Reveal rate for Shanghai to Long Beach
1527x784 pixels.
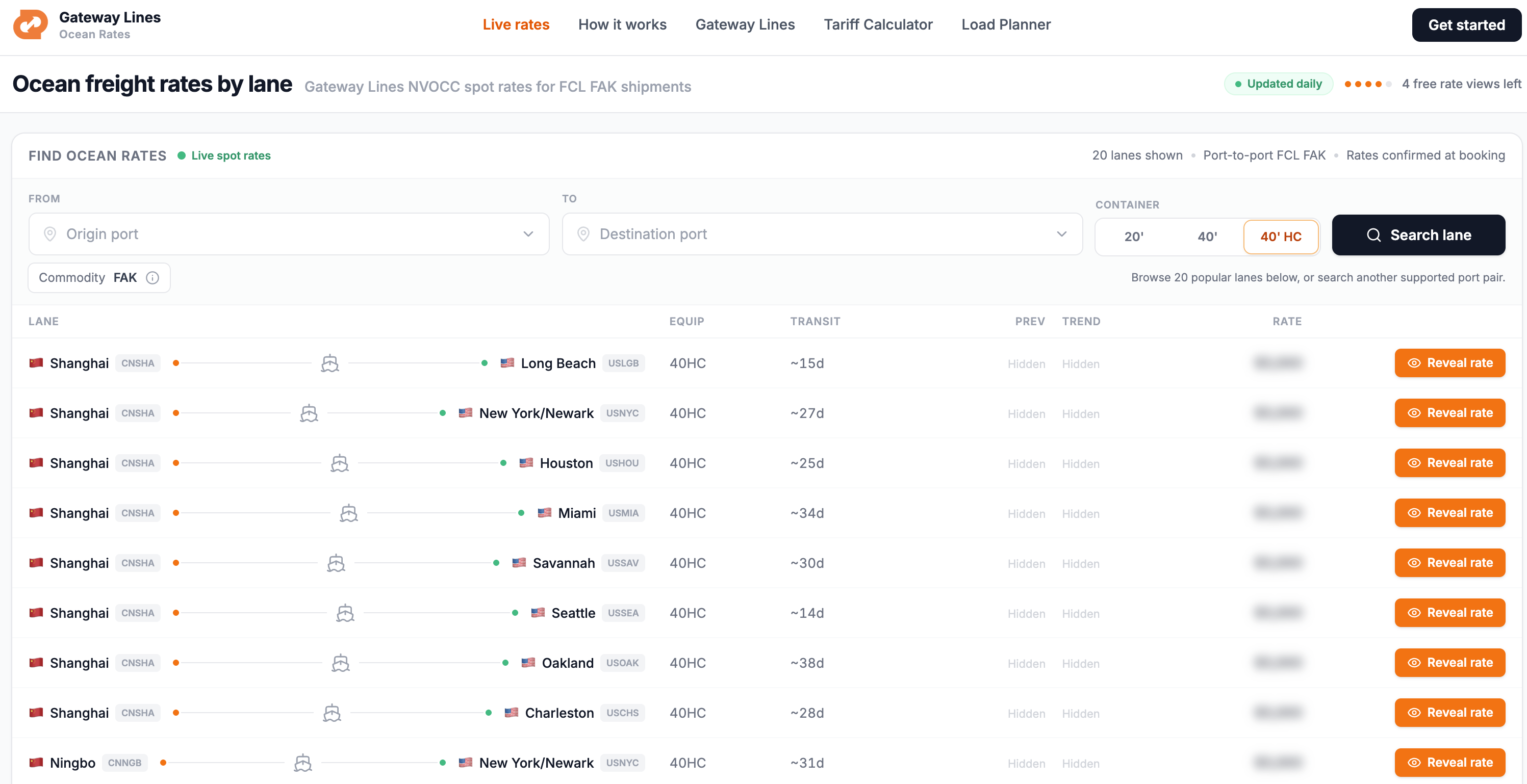[x=1450, y=362]
